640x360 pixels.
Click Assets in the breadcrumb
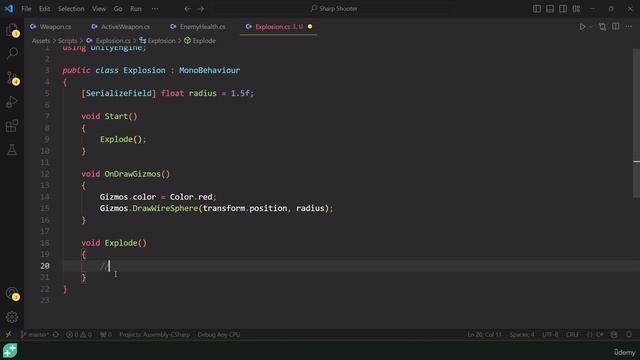point(41,41)
